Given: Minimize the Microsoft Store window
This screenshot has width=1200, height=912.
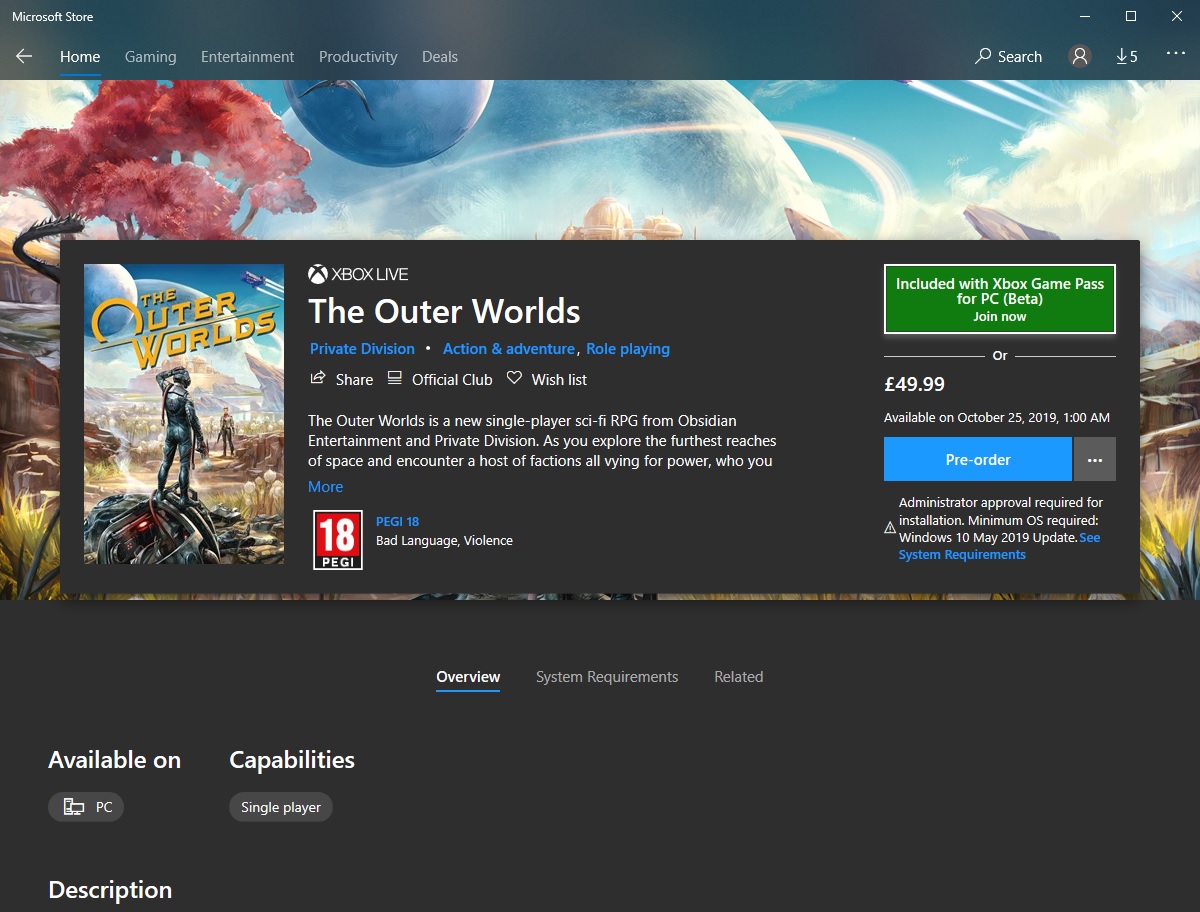Looking at the screenshot, I should [x=1085, y=16].
